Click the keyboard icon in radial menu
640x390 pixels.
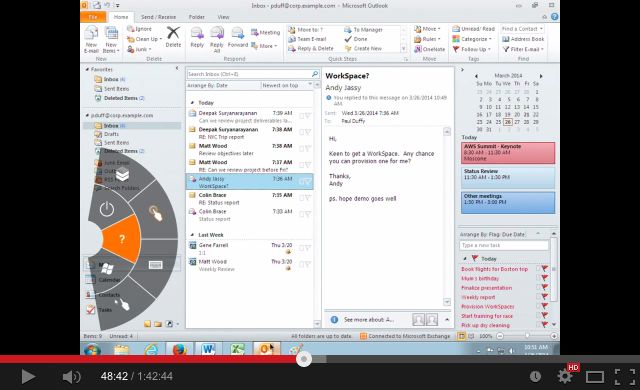(156, 265)
